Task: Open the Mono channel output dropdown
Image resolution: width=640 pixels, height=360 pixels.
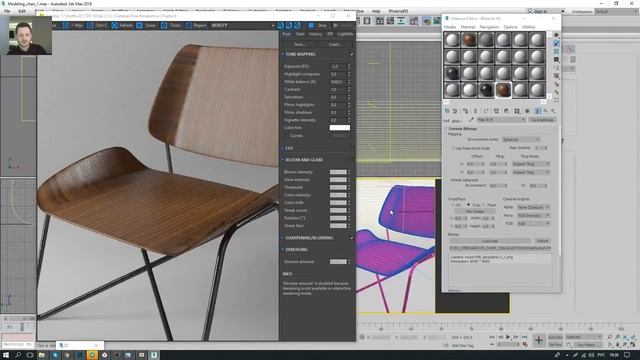Action: [x=533, y=215]
